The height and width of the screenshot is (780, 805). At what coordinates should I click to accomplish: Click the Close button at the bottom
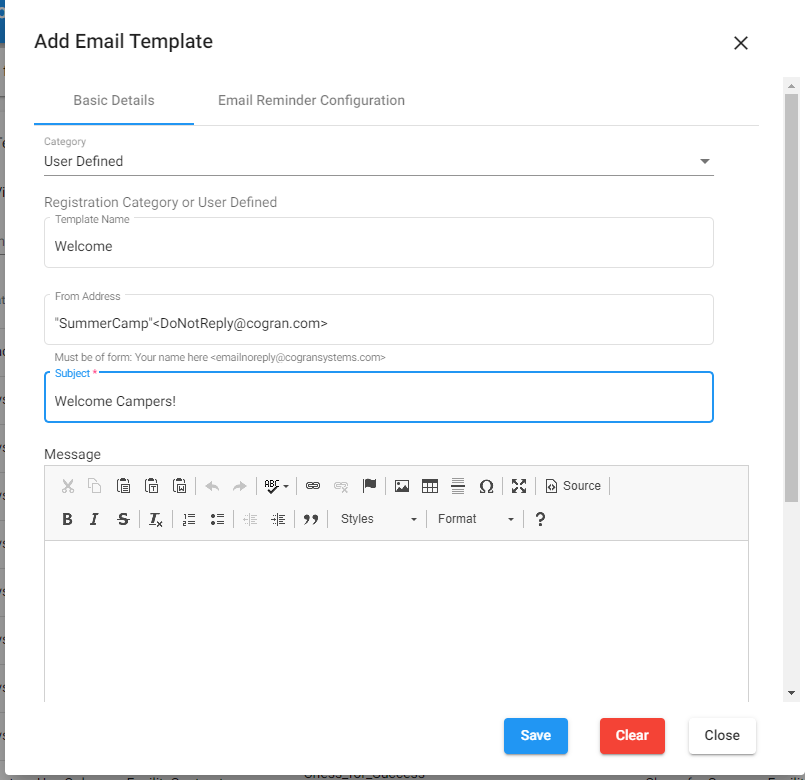tap(722, 735)
